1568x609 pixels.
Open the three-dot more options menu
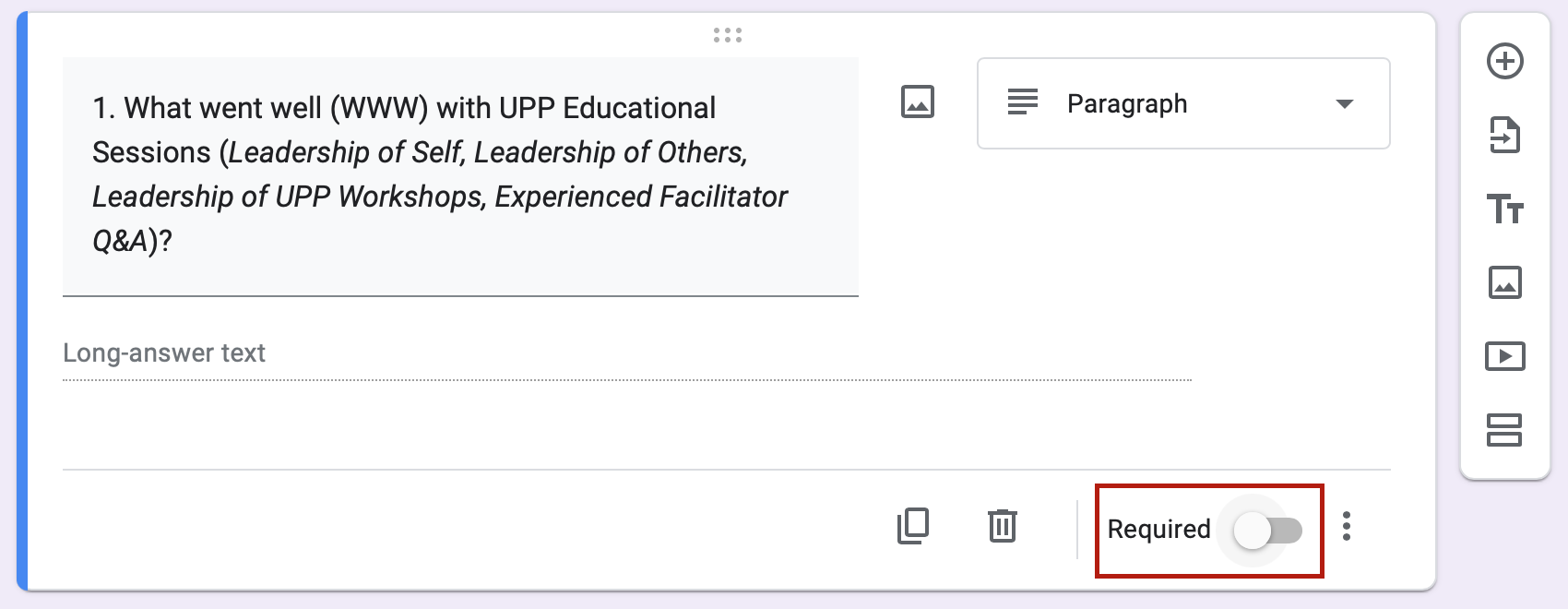[1347, 526]
